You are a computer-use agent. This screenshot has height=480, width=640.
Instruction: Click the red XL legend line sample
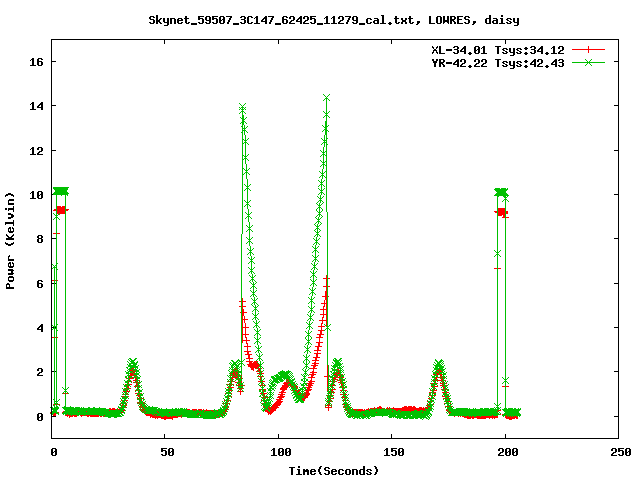click(x=590, y=48)
